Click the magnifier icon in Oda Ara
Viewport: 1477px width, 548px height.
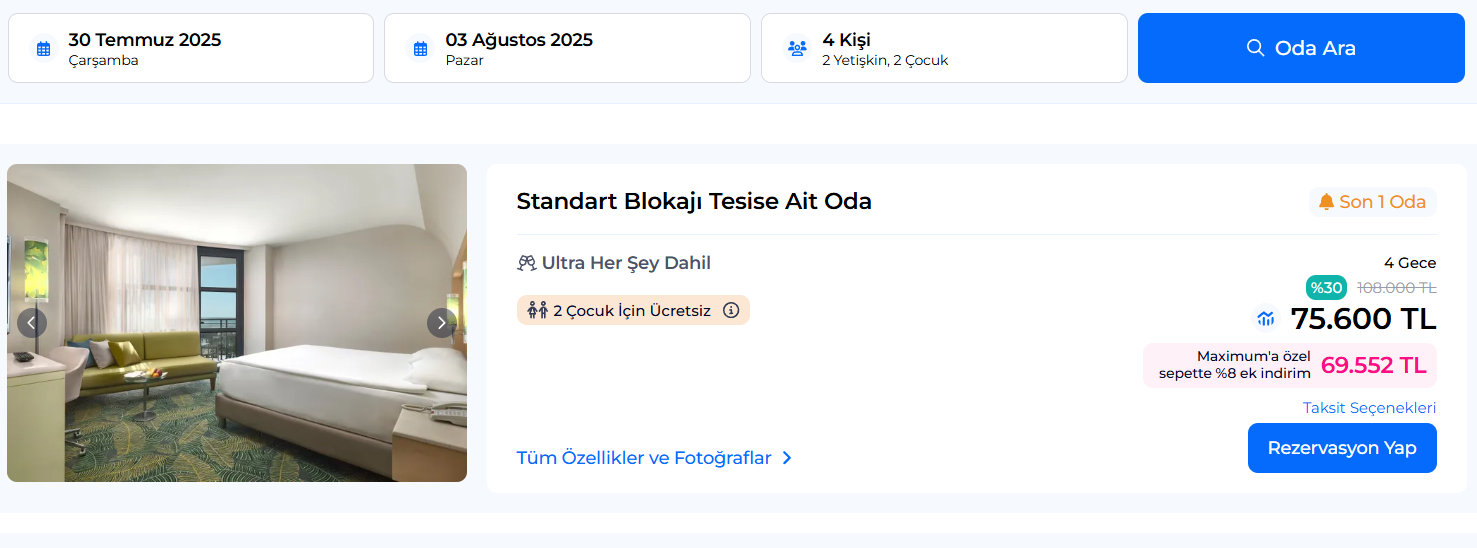(1255, 48)
